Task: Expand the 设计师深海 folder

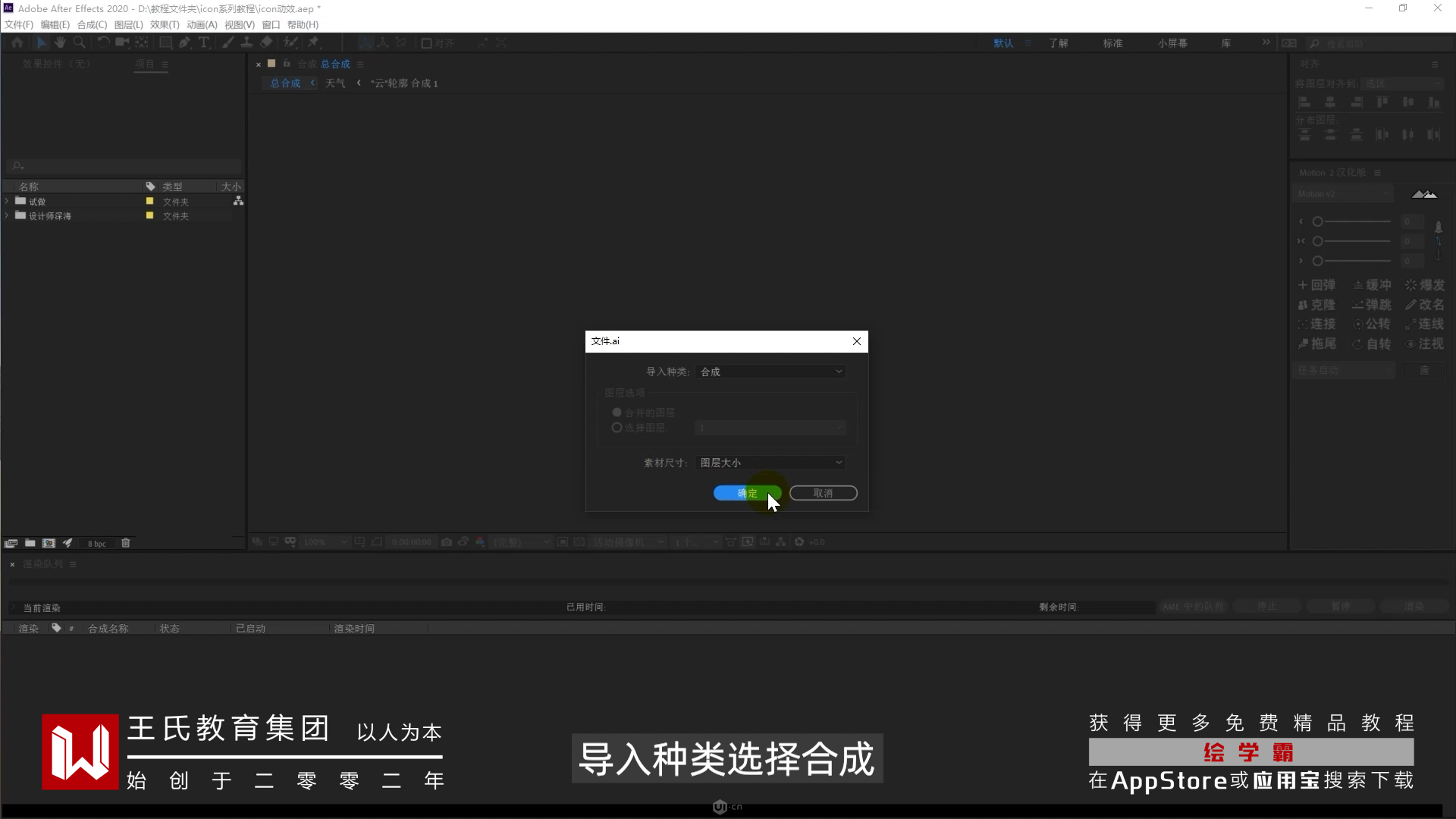Action: (7, 216)
